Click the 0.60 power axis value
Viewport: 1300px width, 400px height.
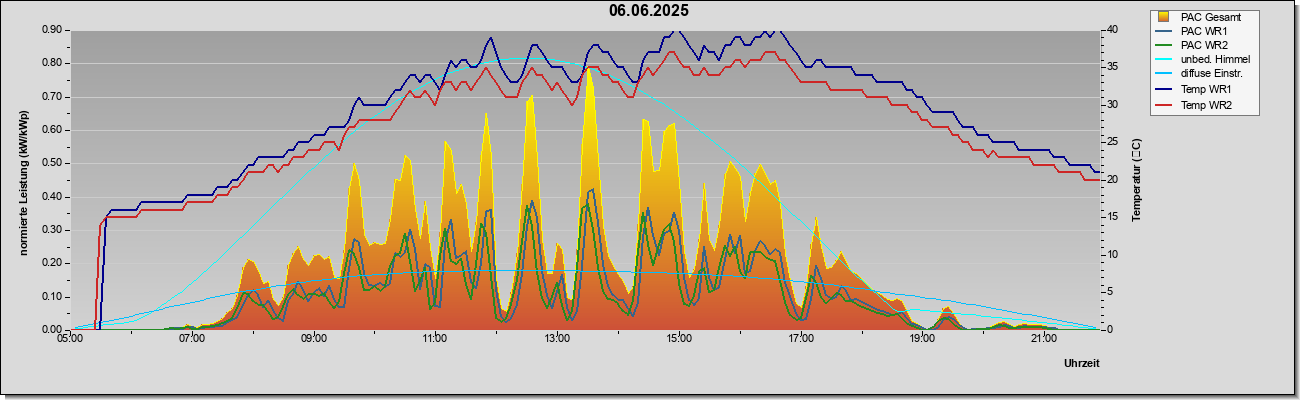53,130
